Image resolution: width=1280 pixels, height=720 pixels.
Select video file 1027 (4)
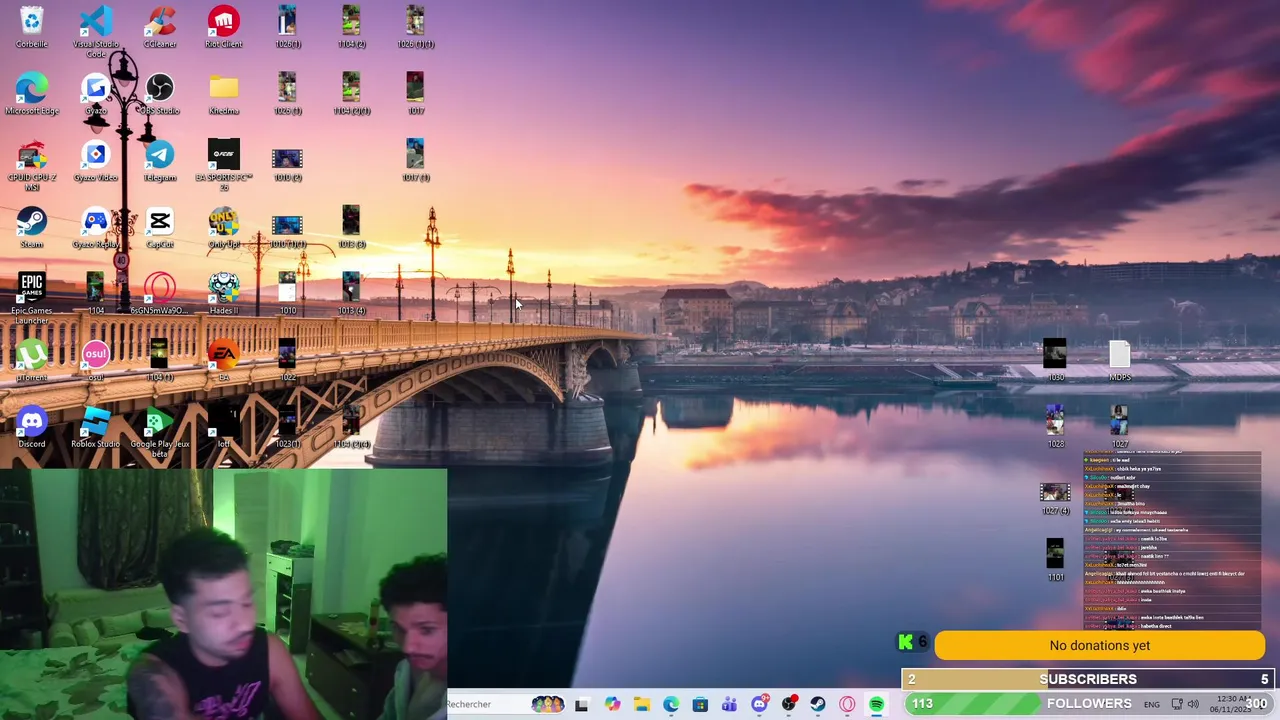point(1055,499)
